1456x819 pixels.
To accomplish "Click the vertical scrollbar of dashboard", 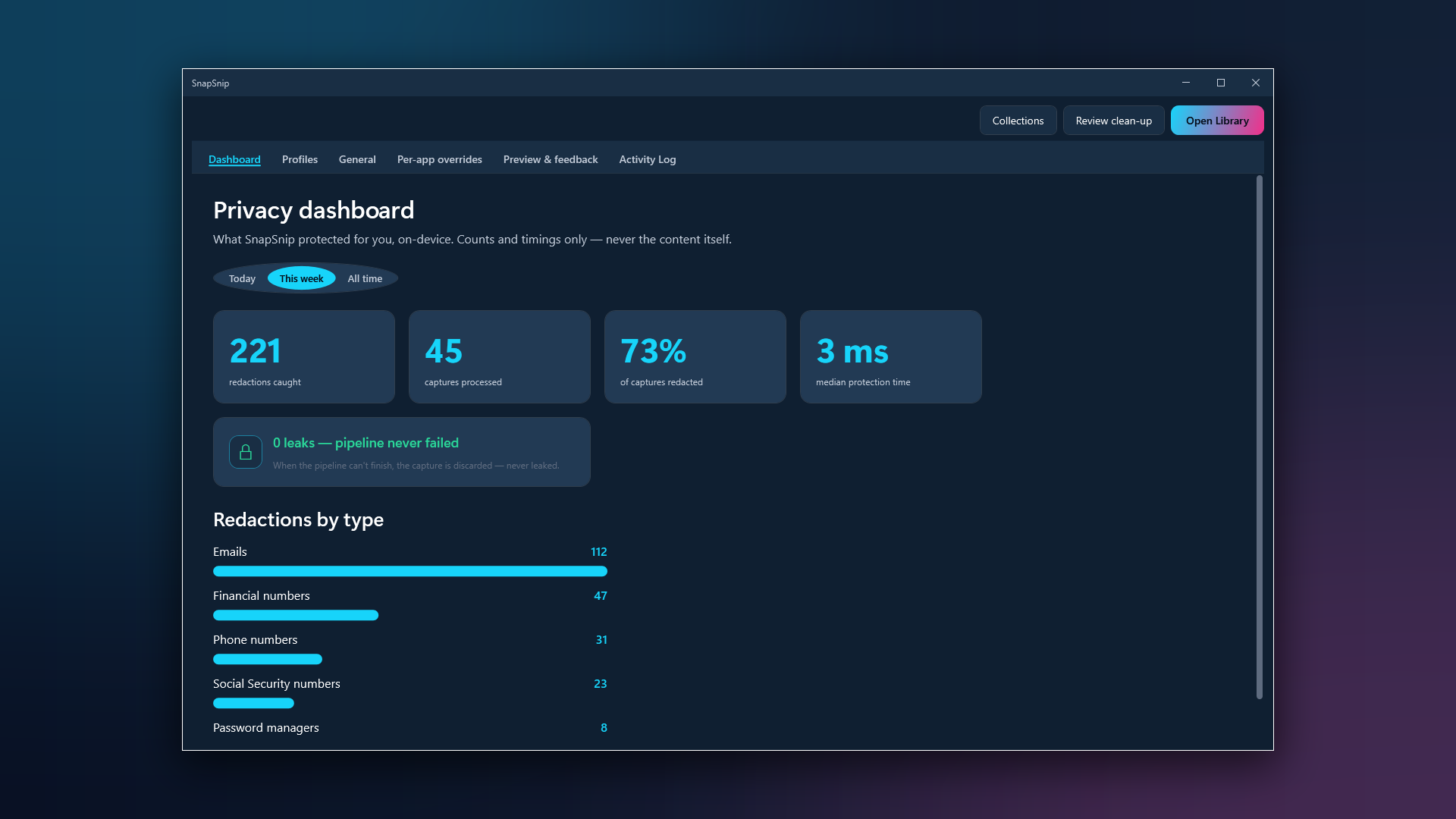I will click(1260, 438).
